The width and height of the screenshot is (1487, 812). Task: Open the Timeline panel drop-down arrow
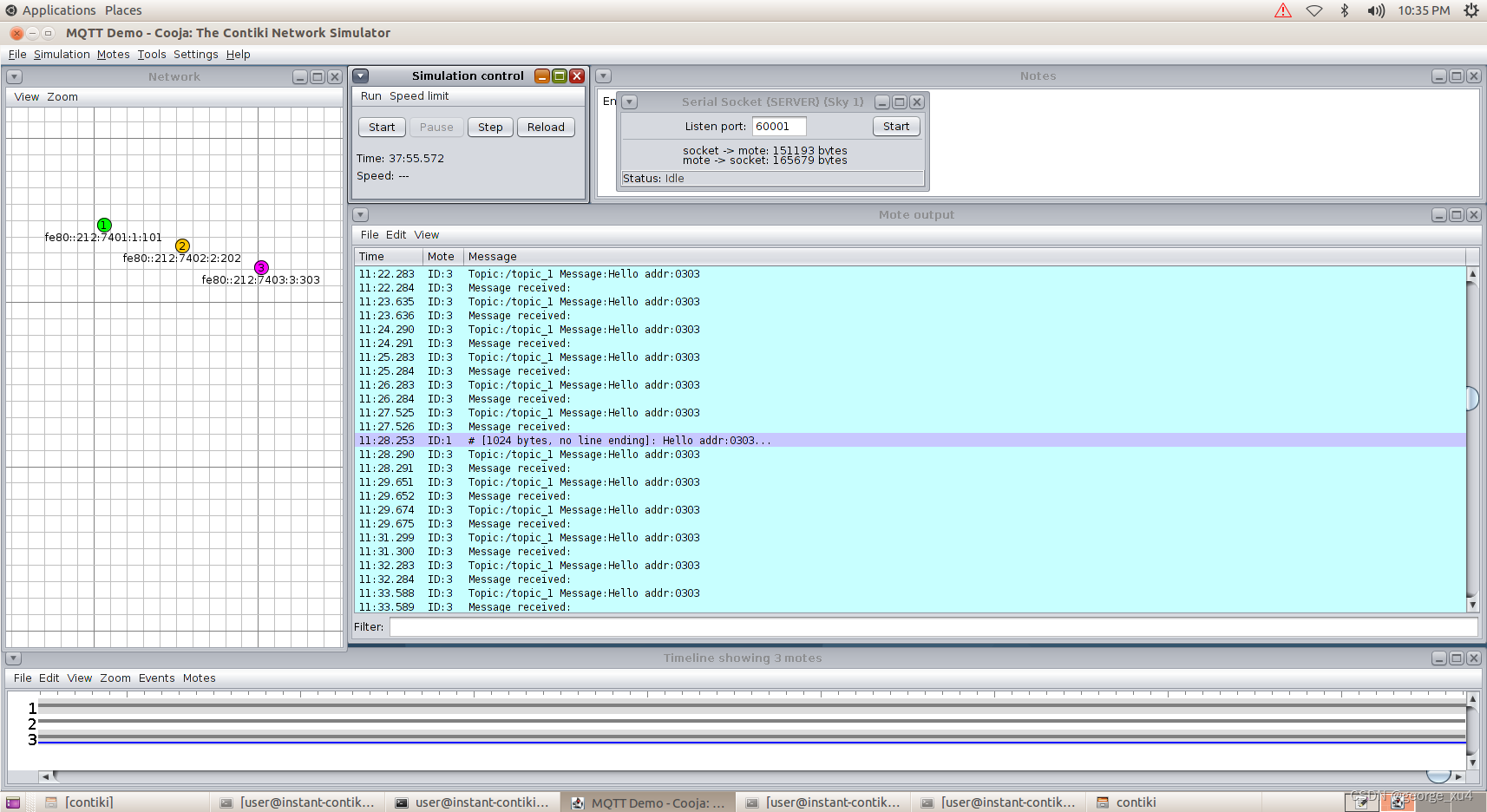click(x=13, y=658)
